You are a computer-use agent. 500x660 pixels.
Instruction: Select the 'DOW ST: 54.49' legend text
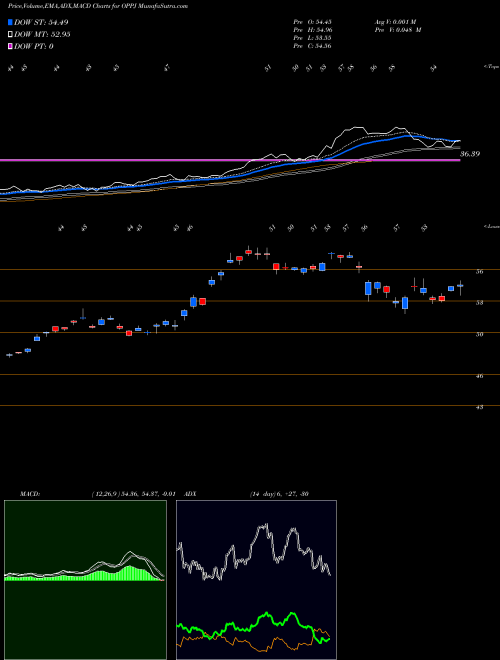coord(41,22)
